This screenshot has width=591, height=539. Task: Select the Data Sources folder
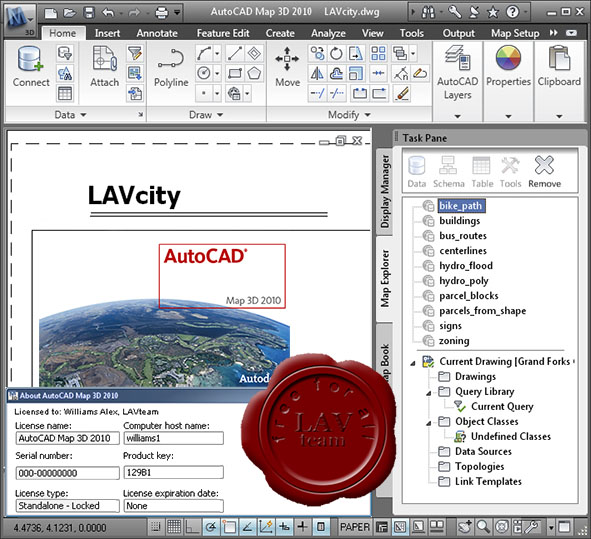[483, 451]
